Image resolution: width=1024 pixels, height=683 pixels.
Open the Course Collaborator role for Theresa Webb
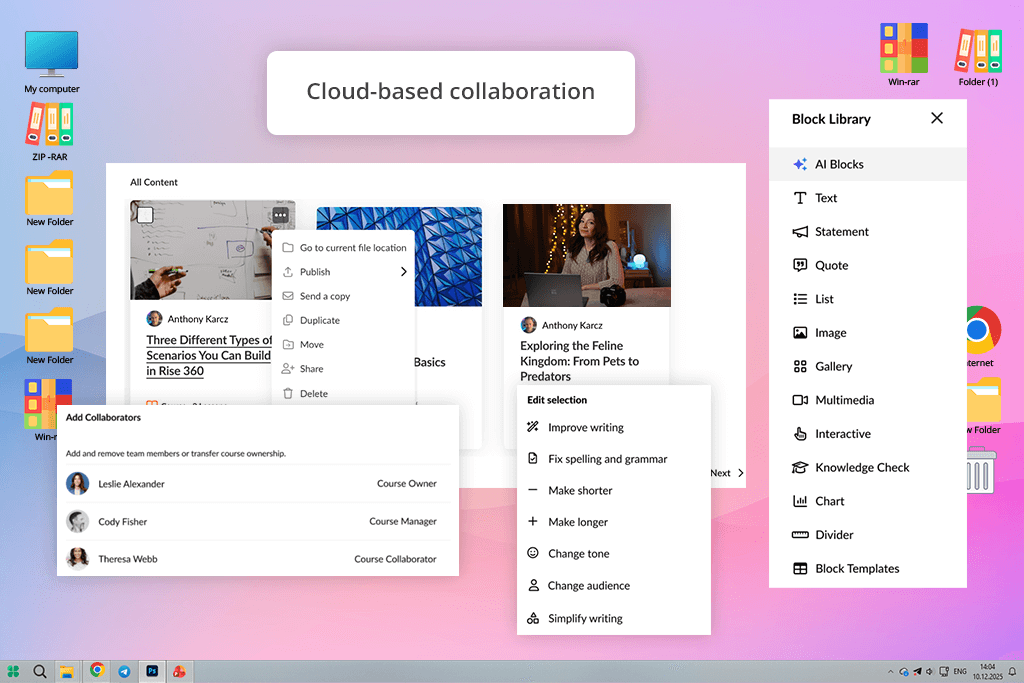395,559
